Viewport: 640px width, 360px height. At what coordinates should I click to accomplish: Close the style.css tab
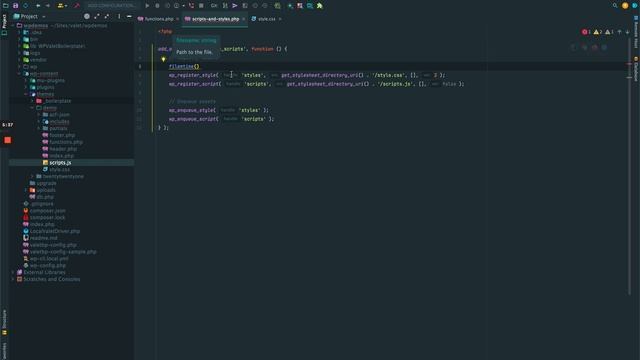click(x=280, y=19)
